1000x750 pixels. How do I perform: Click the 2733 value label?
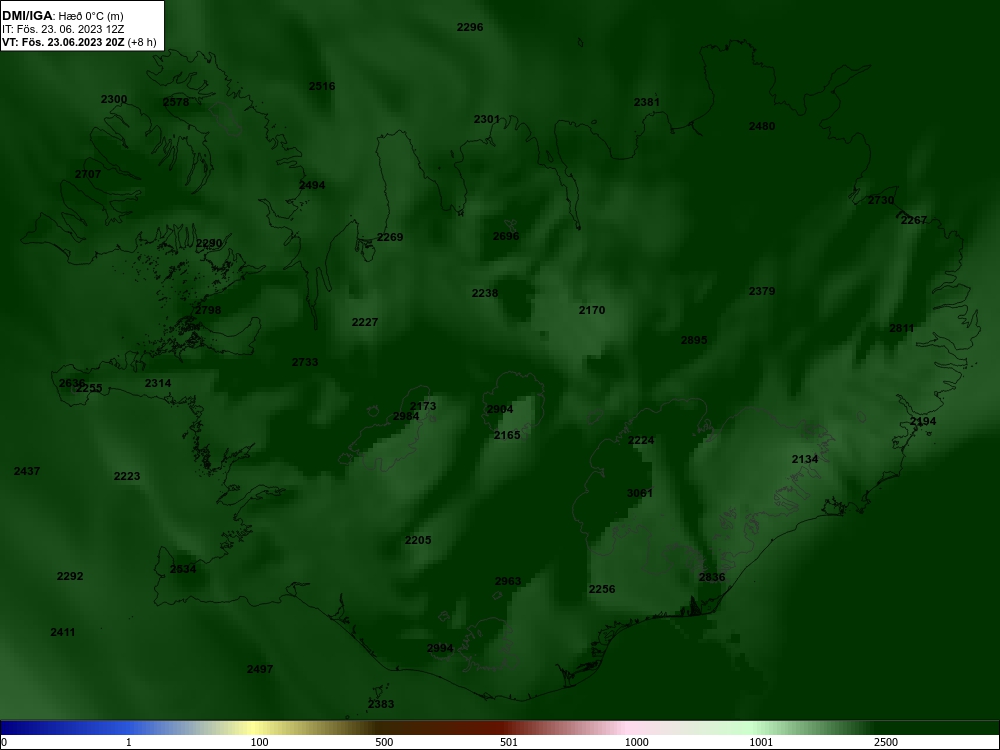[305, 362]
